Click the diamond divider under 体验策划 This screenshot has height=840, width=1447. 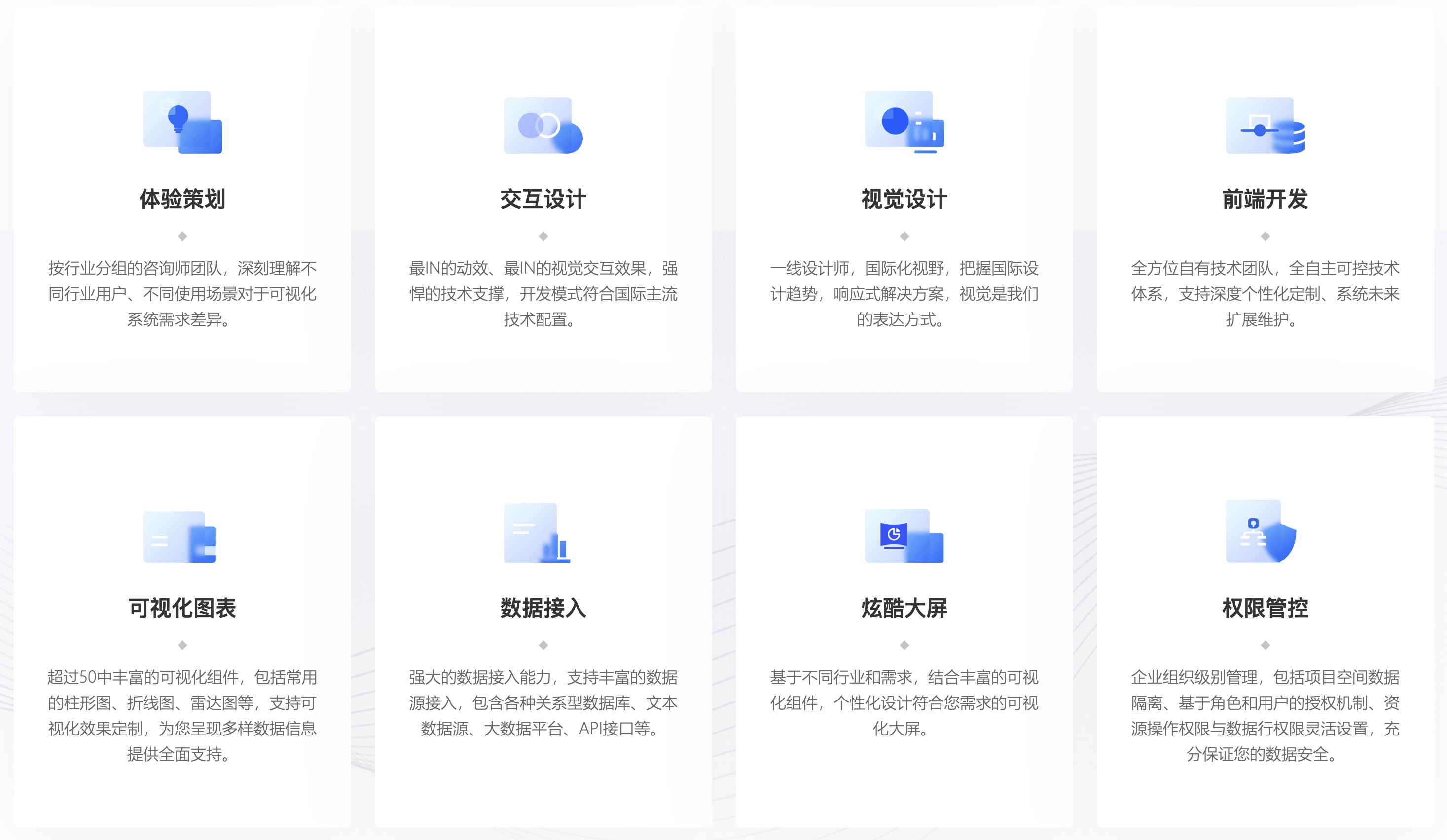182,236
